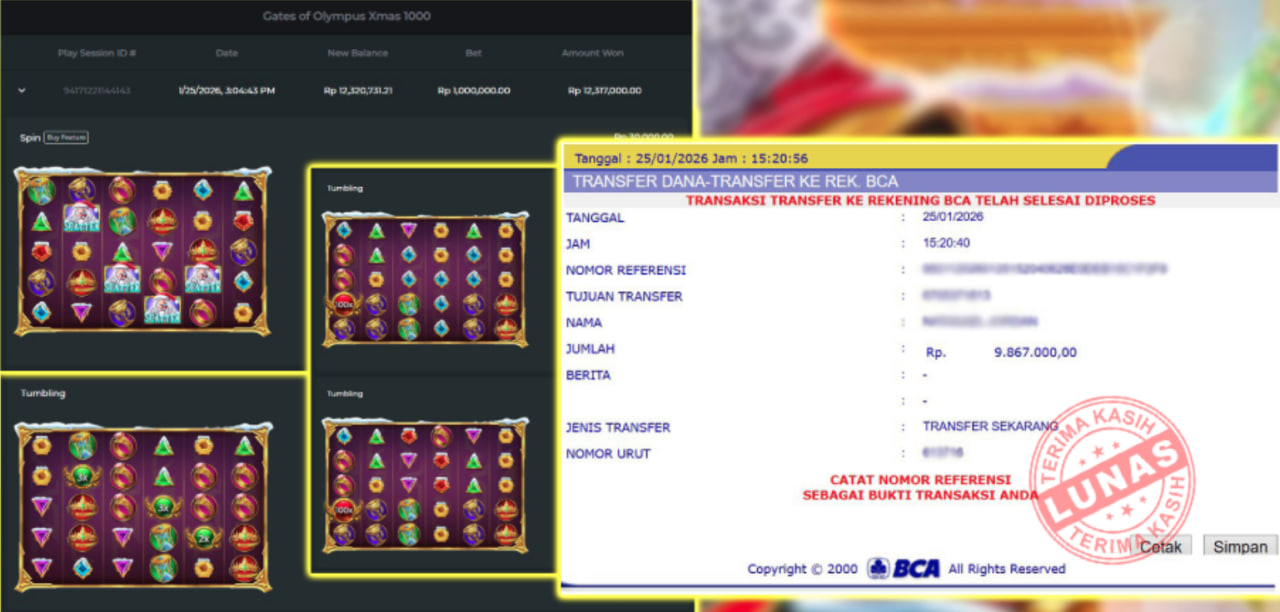Click the TRANSFER DANA-TRANSFER KE REK. BCA header

[732, 181]
